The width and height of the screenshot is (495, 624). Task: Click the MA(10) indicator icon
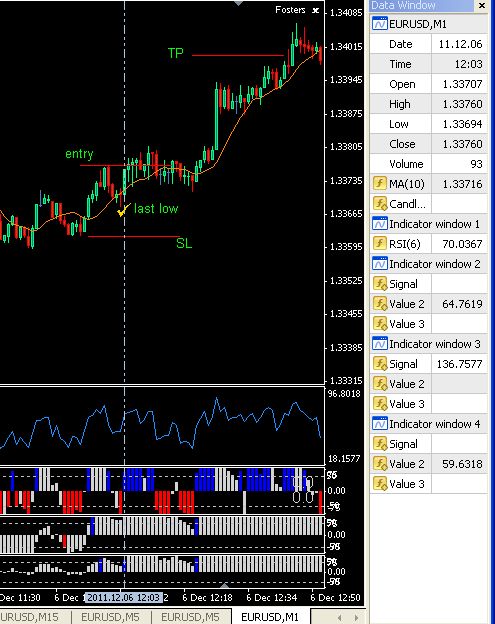[x=380, y=184]
